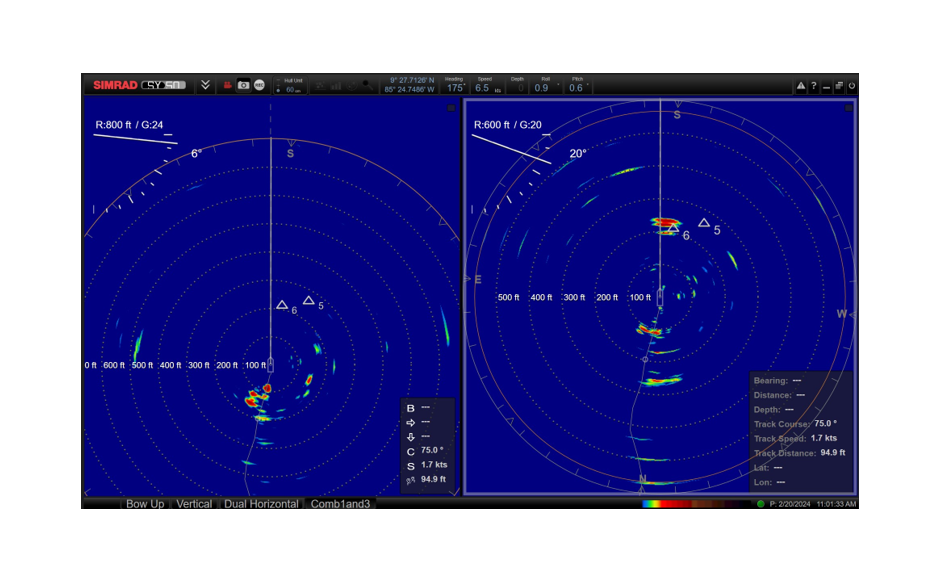Click the red video recorder icon

[228, 86]
